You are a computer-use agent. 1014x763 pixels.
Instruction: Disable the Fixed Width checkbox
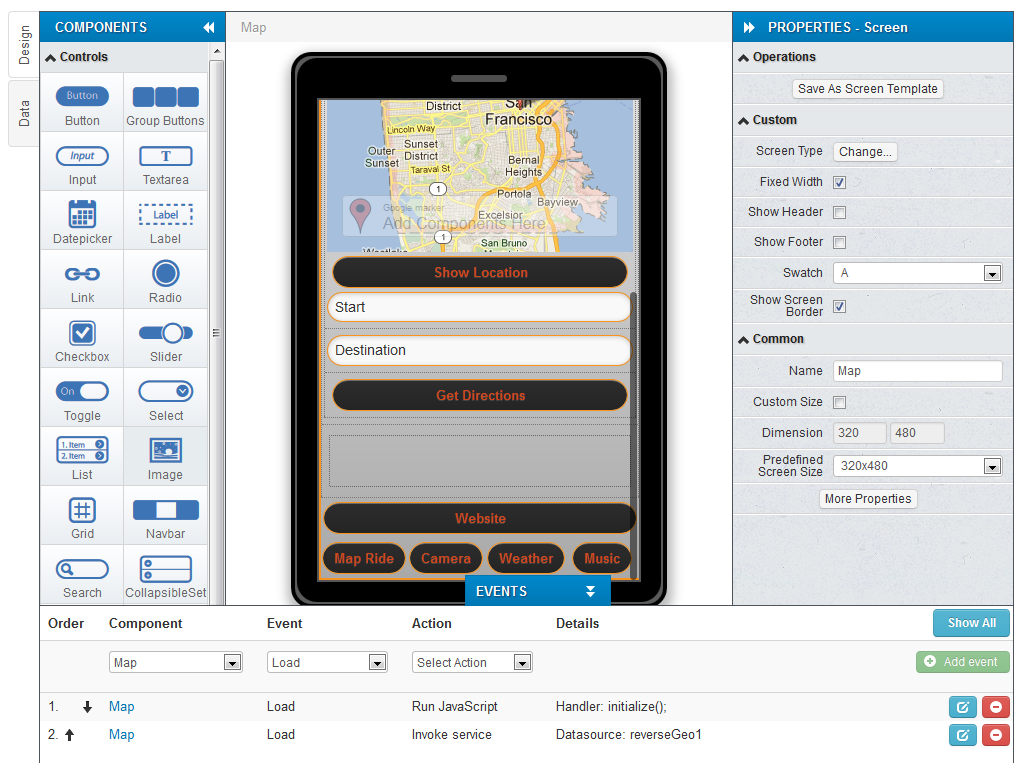click(x=840, y=182)
